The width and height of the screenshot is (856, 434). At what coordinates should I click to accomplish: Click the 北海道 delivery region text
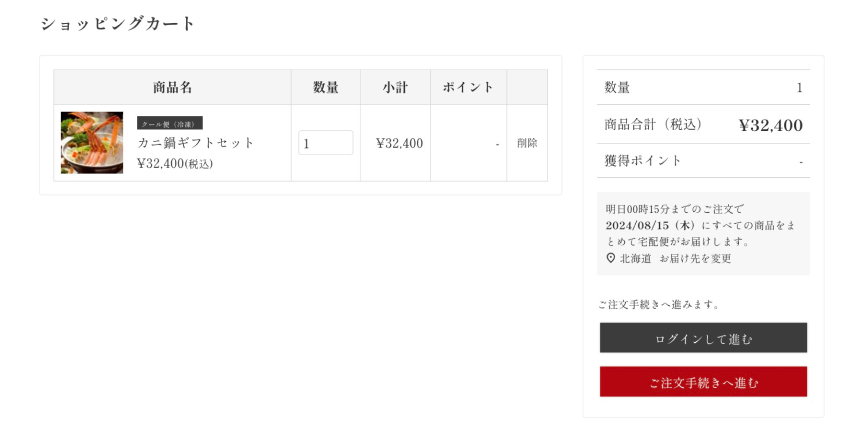[x=635, y=258]
